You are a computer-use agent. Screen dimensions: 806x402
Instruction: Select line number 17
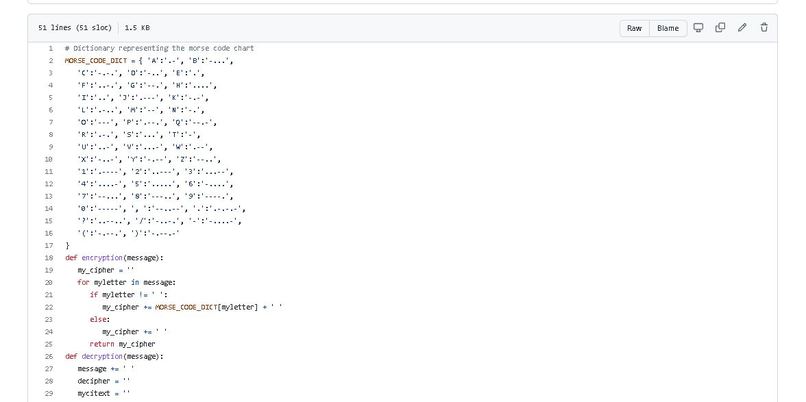(x=49, y=246)
